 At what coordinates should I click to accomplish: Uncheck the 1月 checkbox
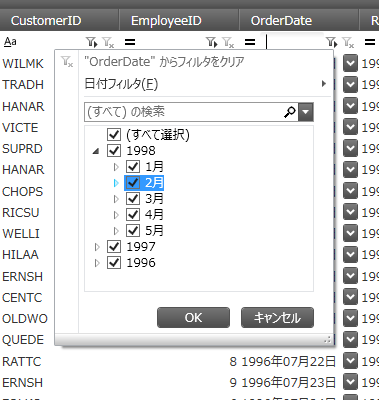coord(133,167)
